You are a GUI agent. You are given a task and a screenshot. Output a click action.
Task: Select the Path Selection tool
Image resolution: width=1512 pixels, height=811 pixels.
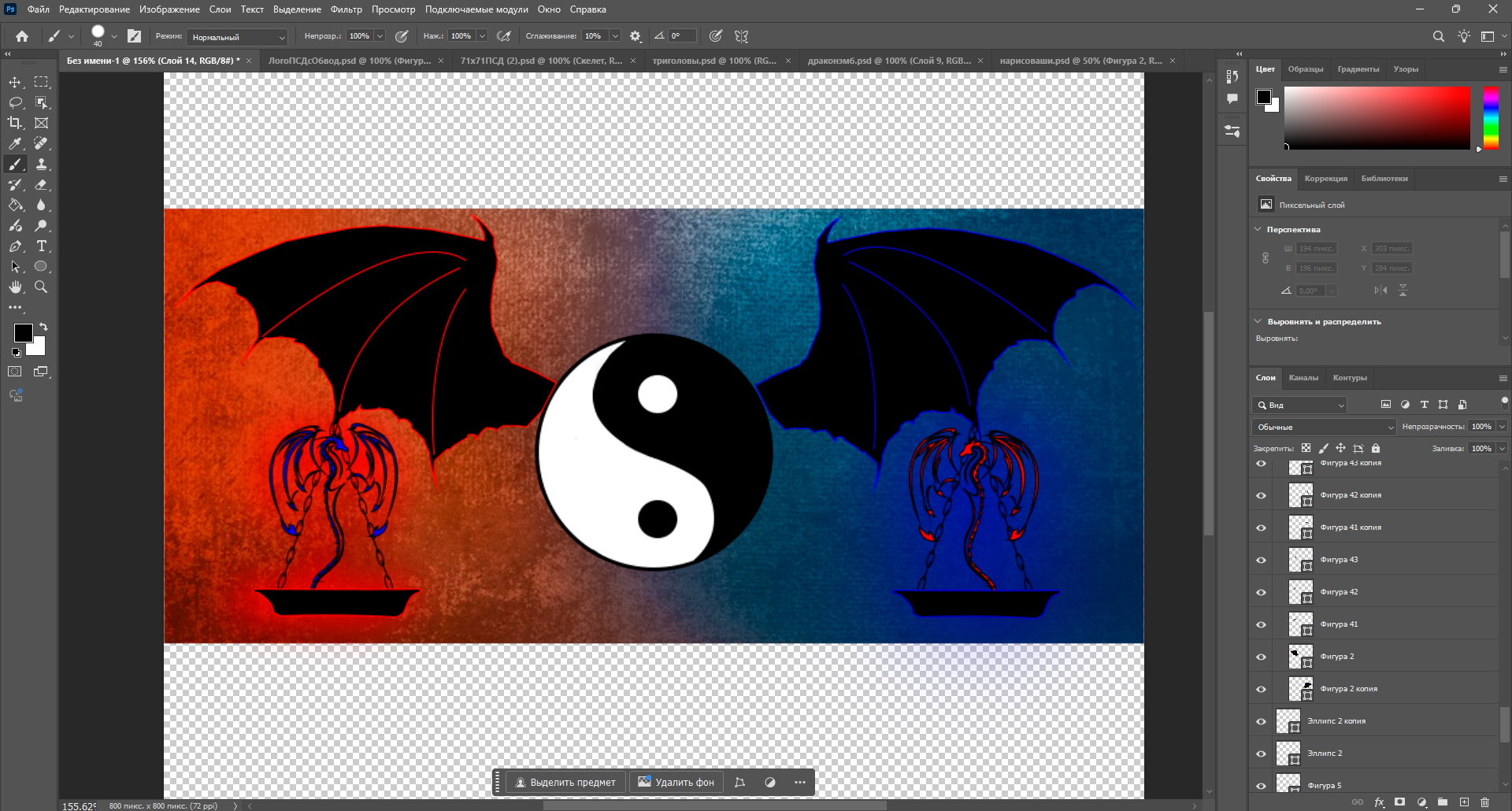[15, 267]
